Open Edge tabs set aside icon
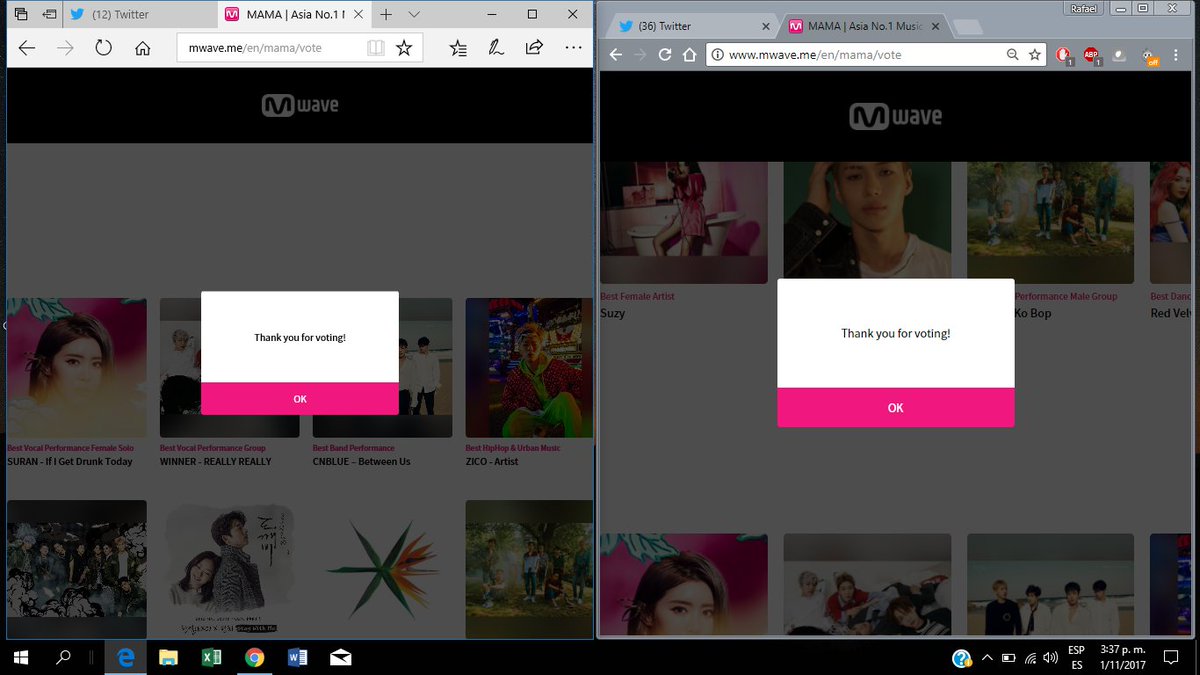 tap(21, 15)
